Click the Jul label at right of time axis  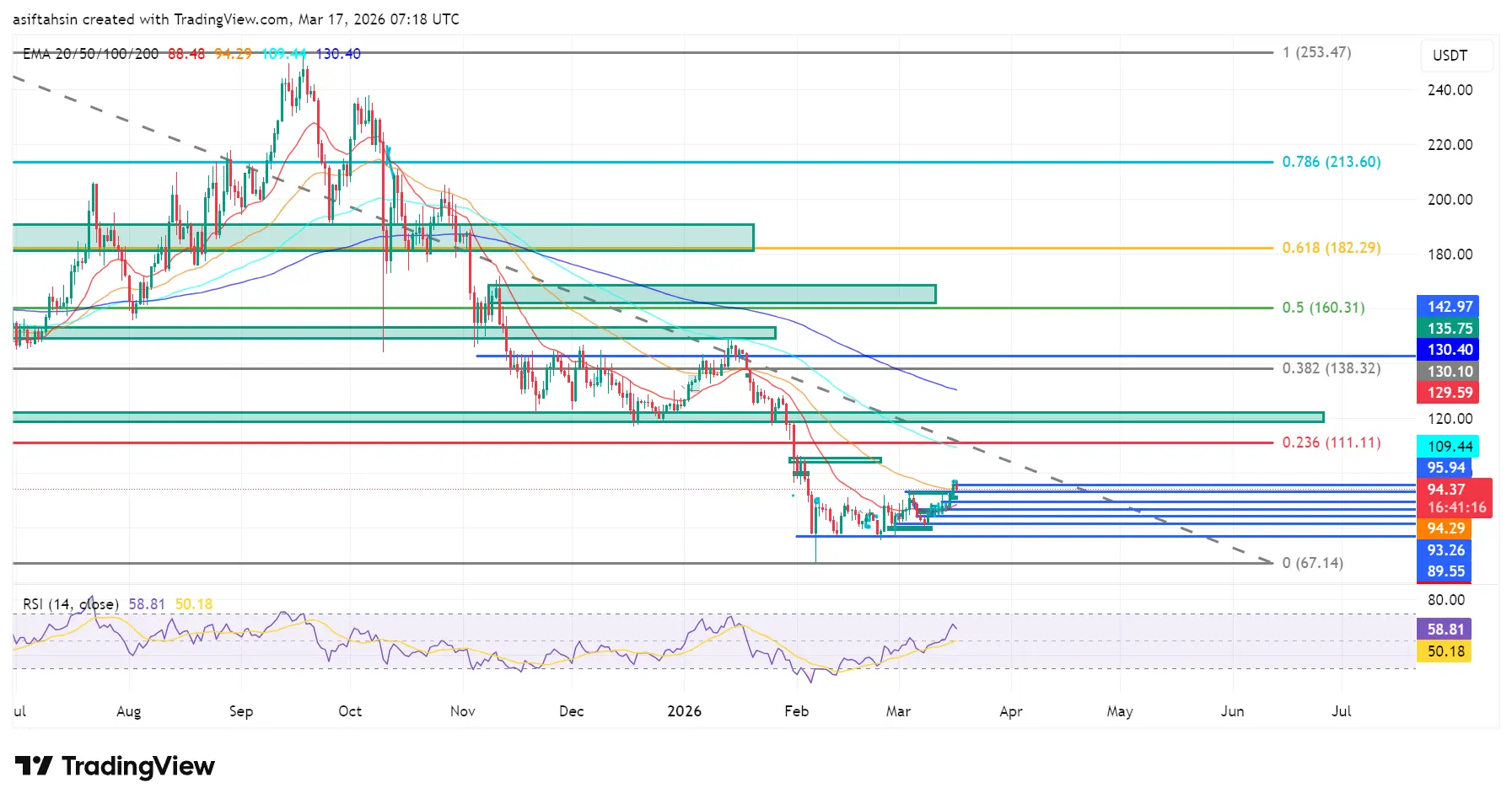click(x=1342, y=711)
